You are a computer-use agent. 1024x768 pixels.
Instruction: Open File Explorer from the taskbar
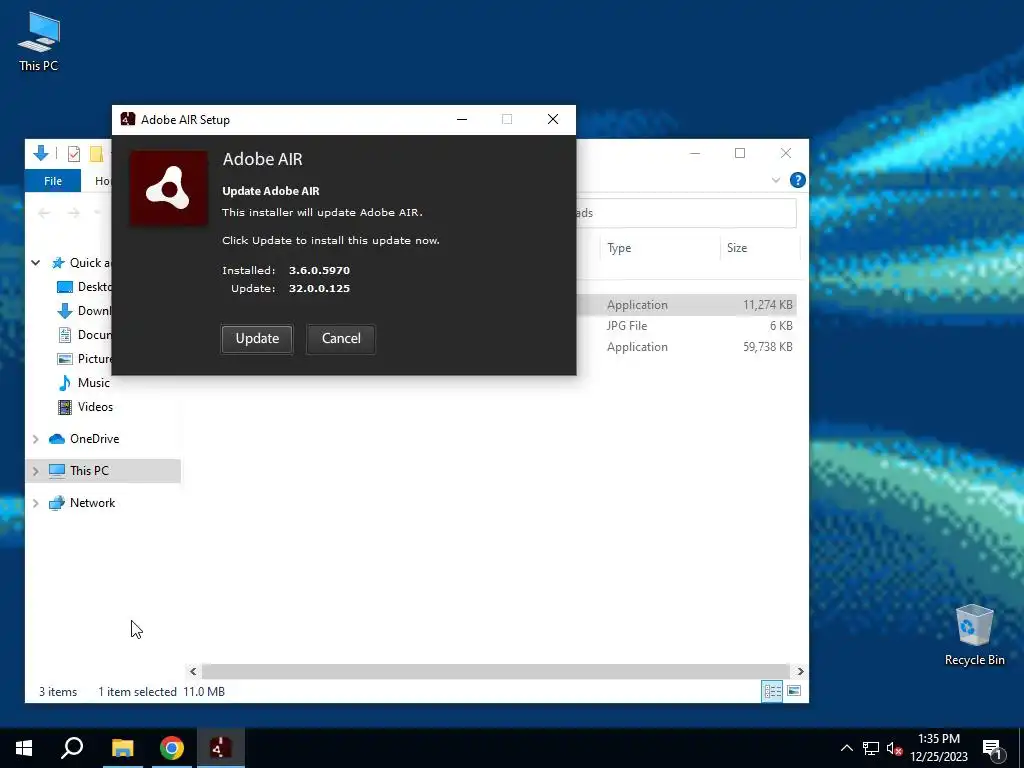[x=122, y=748]
